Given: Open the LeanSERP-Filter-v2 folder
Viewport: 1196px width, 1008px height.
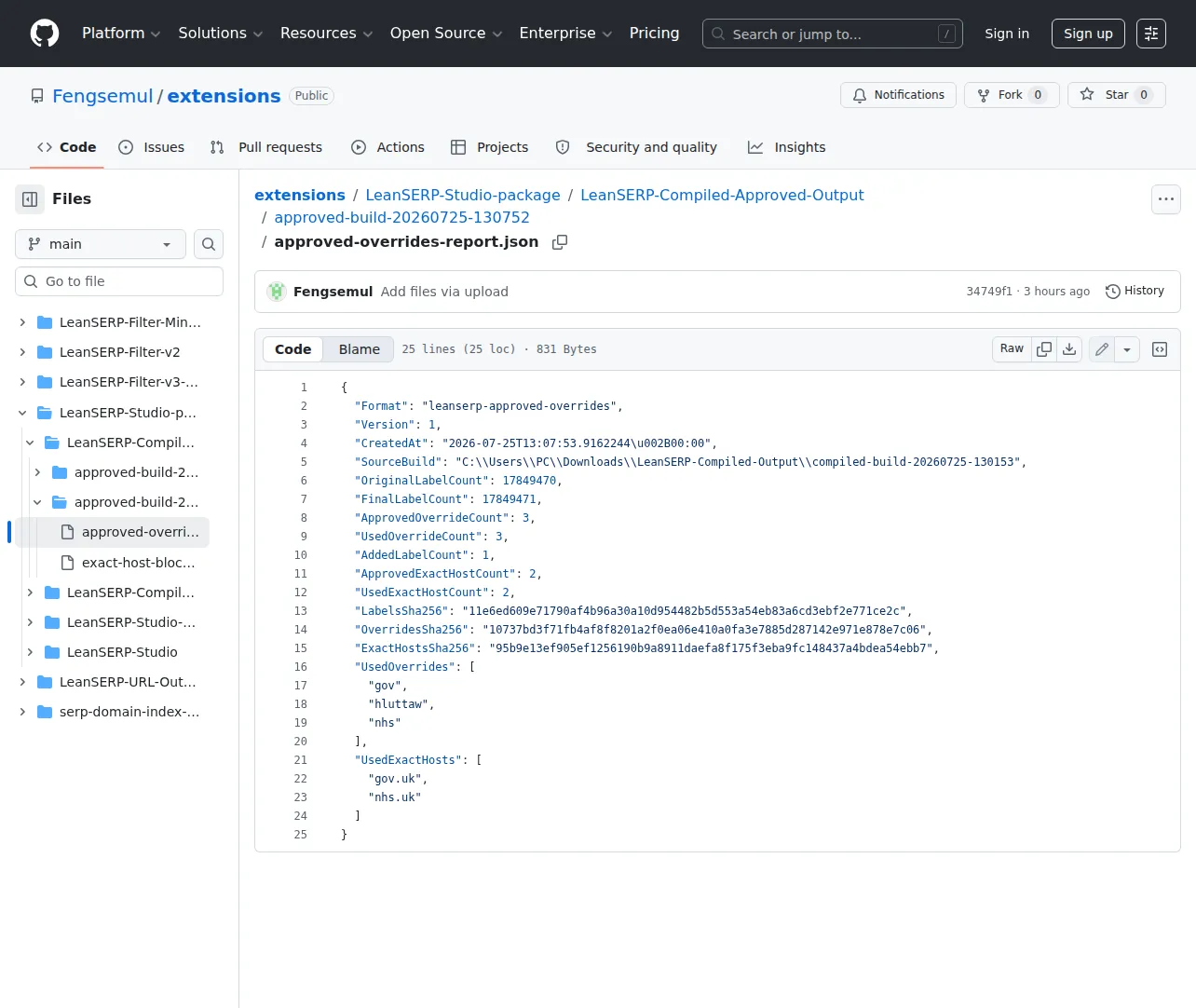Looking at the screenshot, I should [119, 352].
